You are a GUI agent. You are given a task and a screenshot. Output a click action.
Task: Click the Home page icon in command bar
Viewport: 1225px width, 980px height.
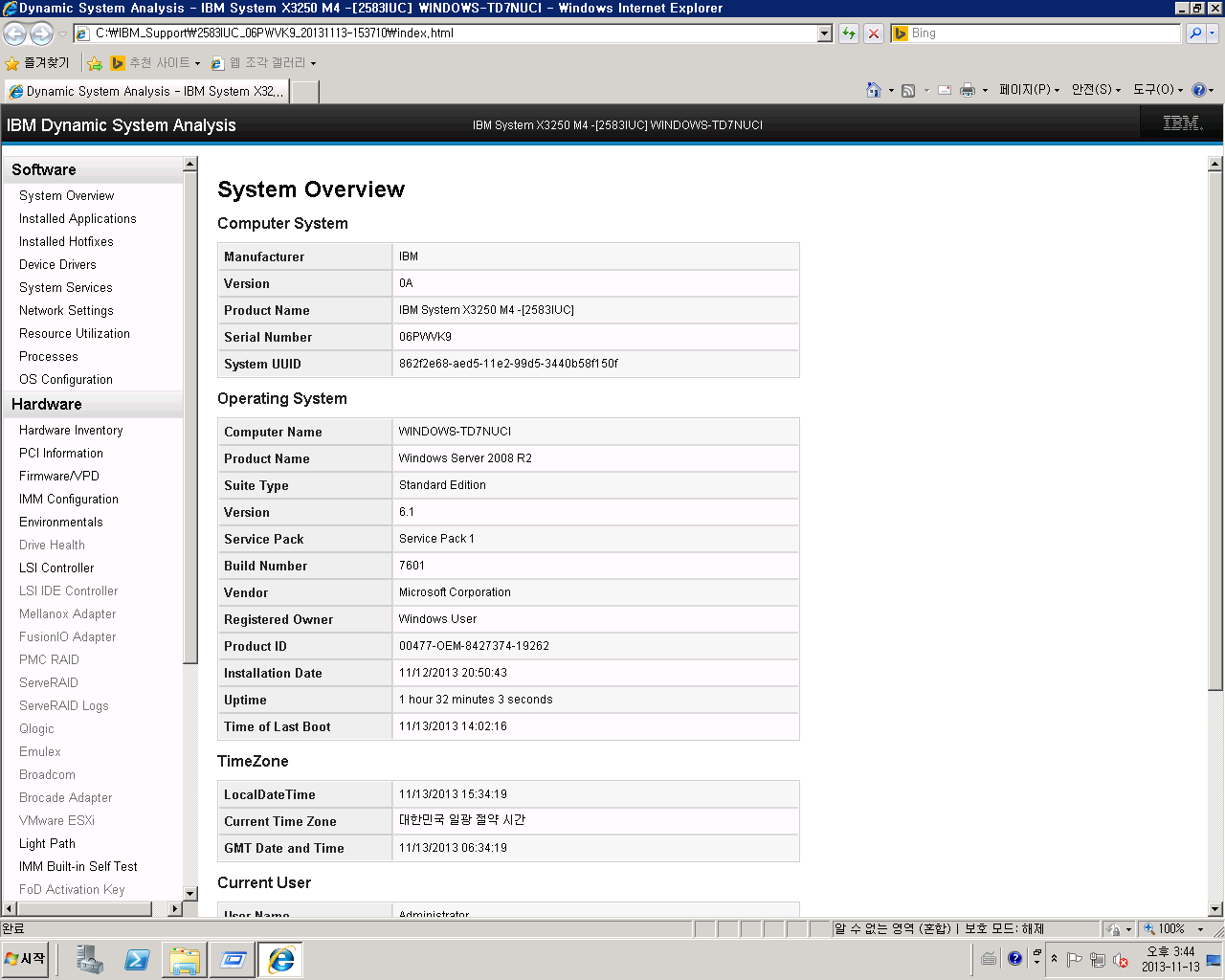click(x=874, y=90)
